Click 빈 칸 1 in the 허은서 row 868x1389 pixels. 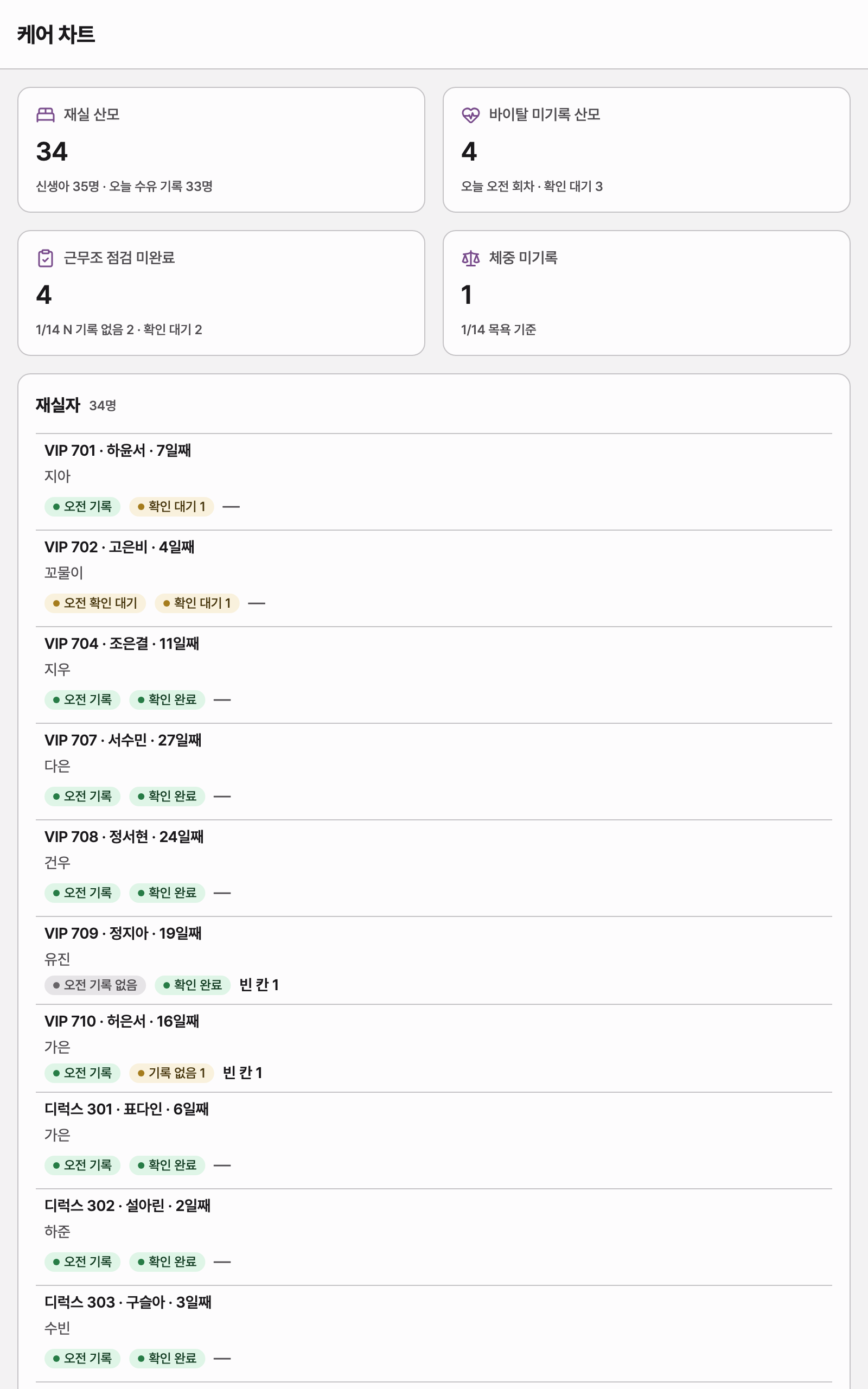(x=242, y=1073)
